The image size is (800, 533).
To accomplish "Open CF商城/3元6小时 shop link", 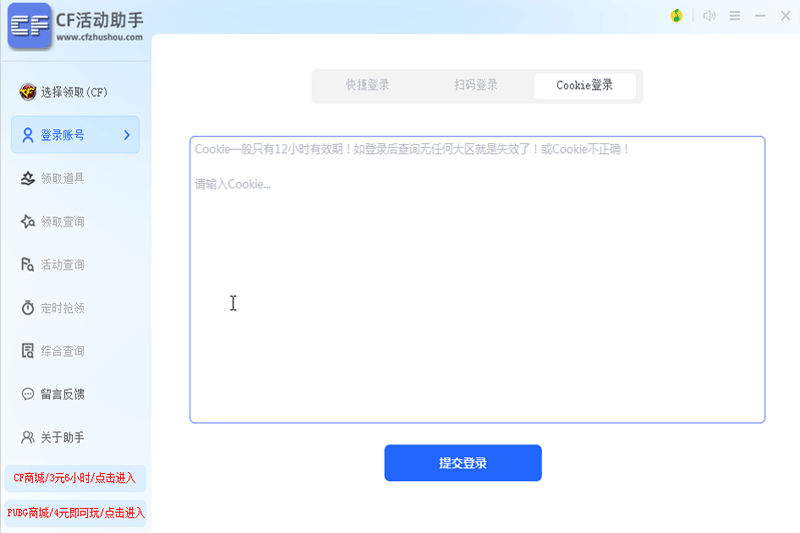I will [x=76, y=478].
